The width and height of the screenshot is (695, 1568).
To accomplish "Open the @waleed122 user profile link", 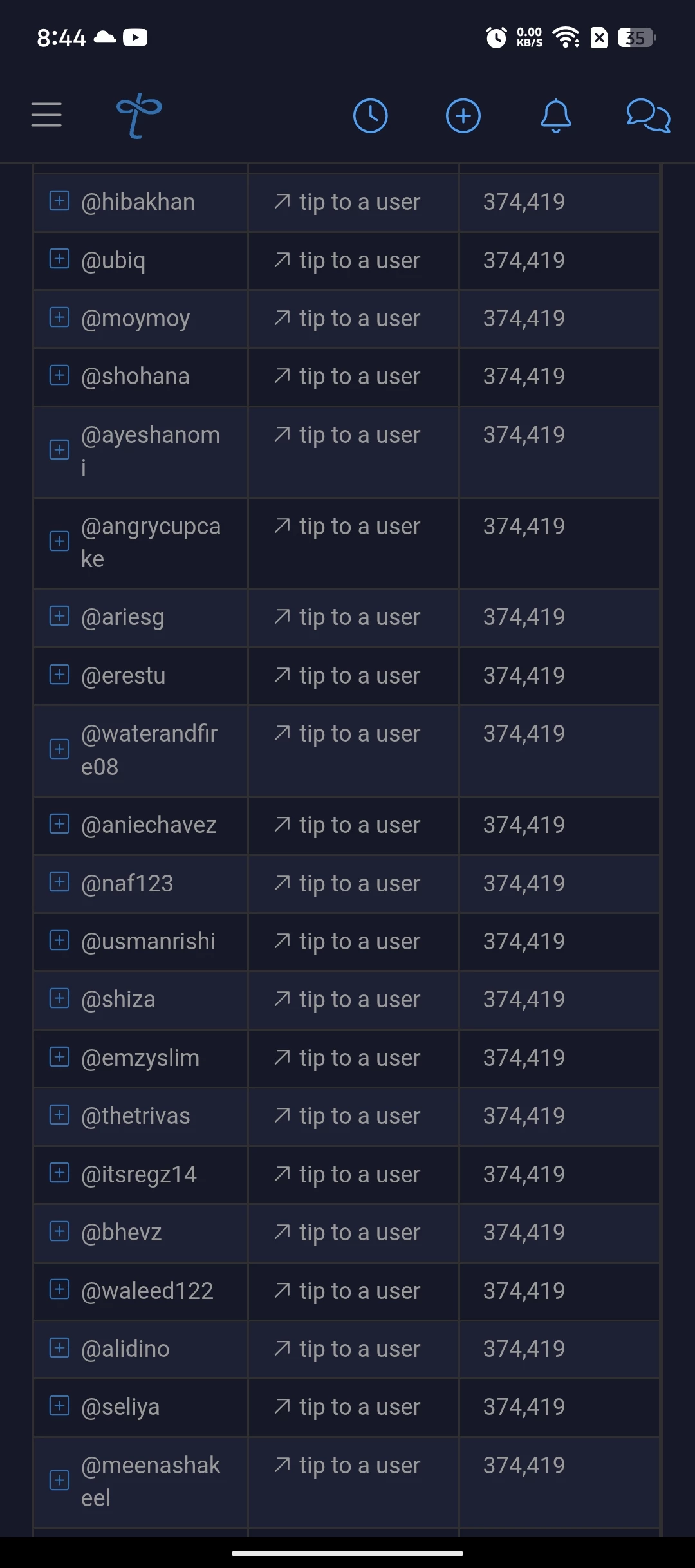I will (147, 1291).
